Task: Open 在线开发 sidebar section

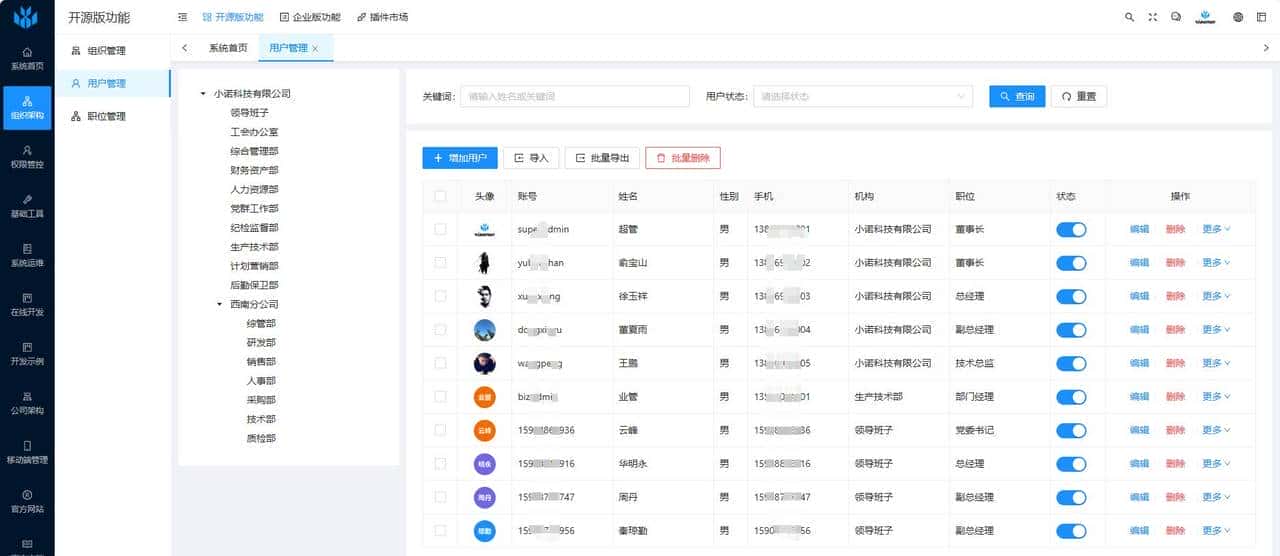Action: (27, 304)
